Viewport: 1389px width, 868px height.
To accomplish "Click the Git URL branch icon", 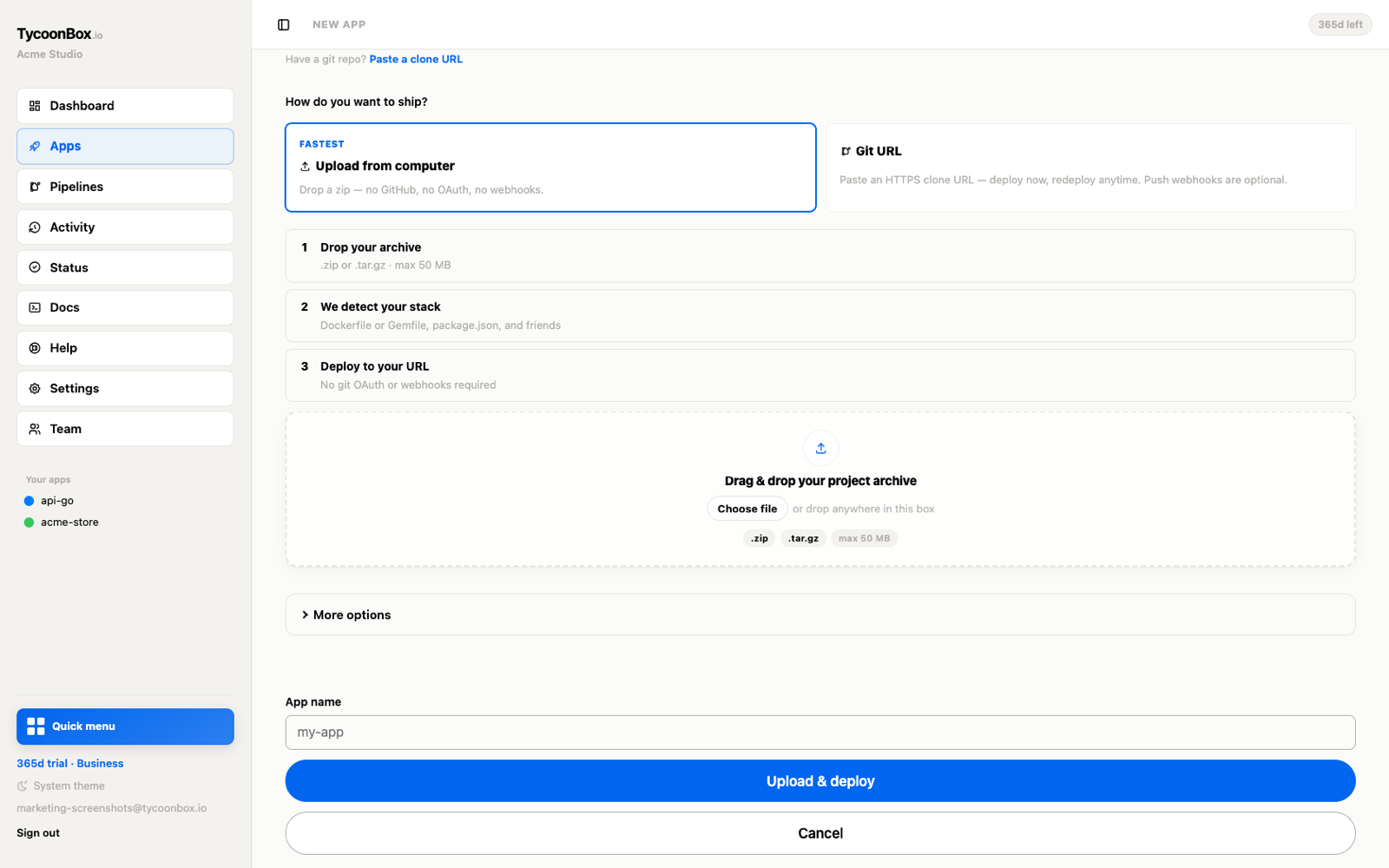I will point(846,151).
